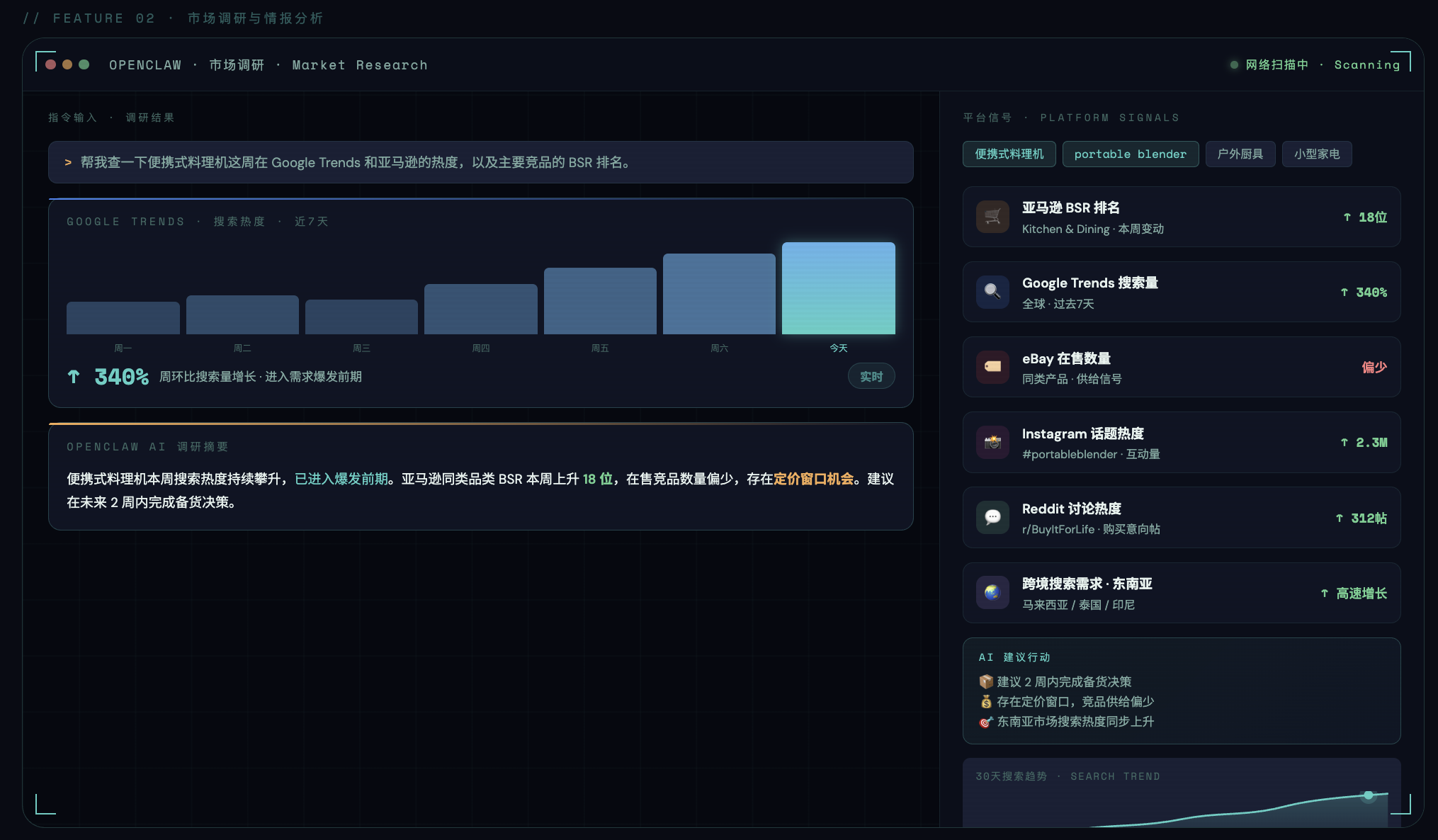1438x840 pixels.
Task: Toggle the portable blender keyword tag
Action: (1130, 154)
